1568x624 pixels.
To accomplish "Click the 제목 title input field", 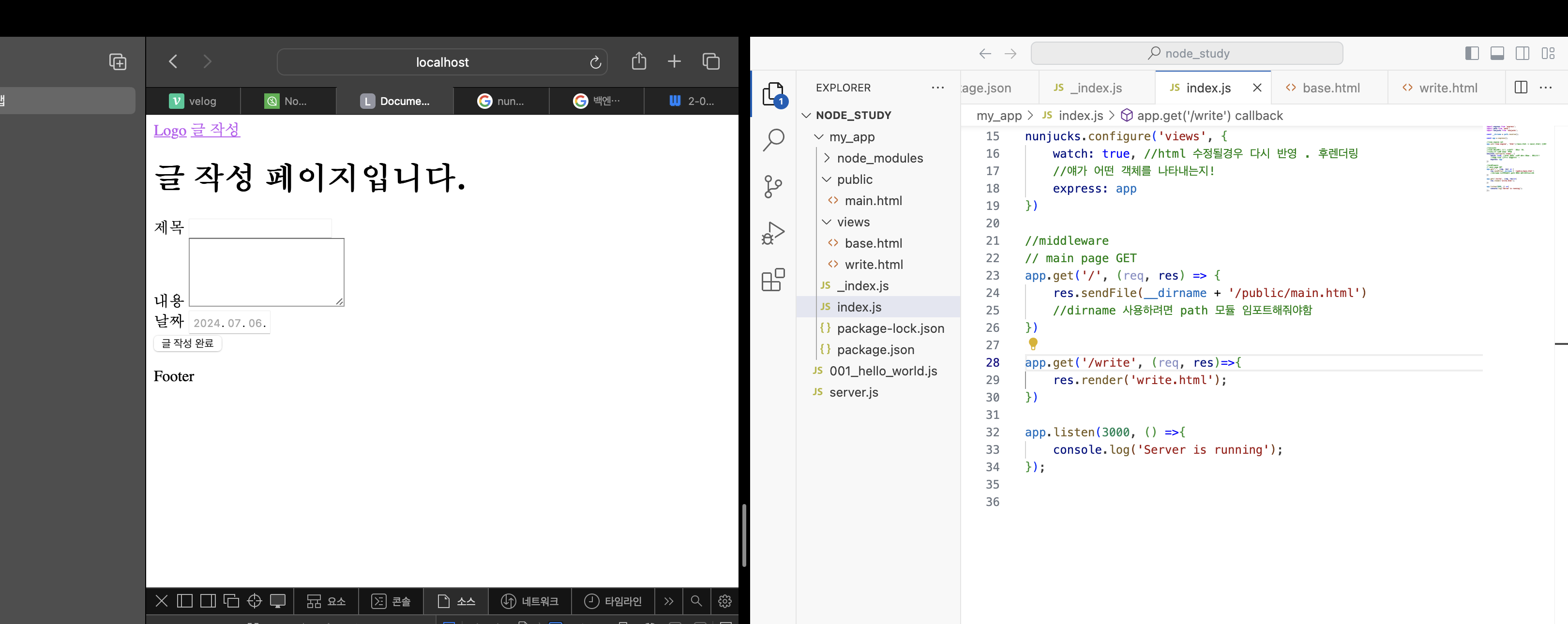I will click(x=260, y=227).
